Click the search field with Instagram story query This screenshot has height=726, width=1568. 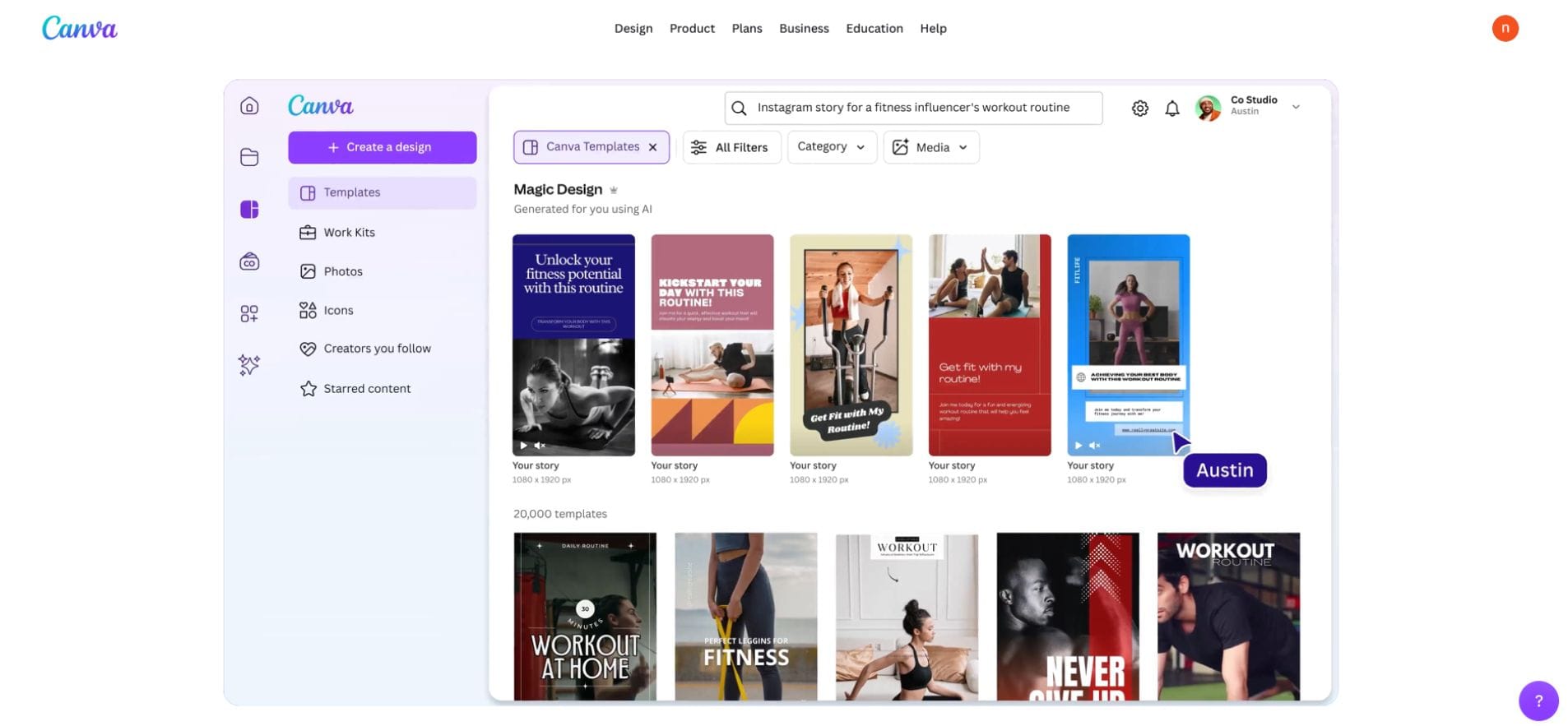(x=912, y=108)
